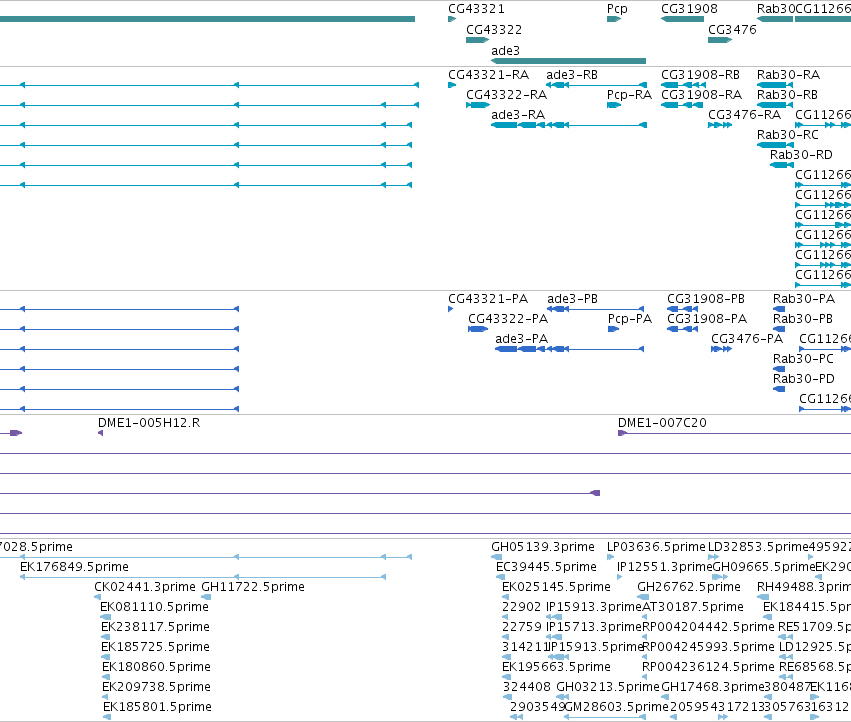
Task: Click the CG31908-RB transcript label
Action: coord(700,74)
